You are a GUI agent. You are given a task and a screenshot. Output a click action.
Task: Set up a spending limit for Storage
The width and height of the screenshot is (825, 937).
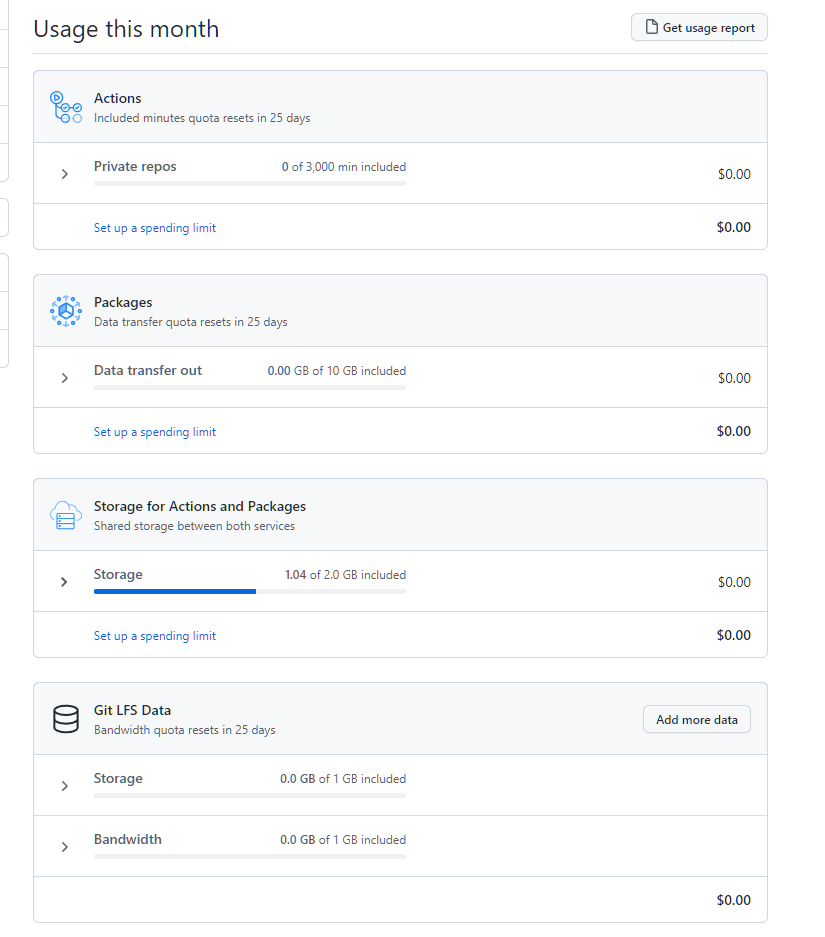pos(154,635)
